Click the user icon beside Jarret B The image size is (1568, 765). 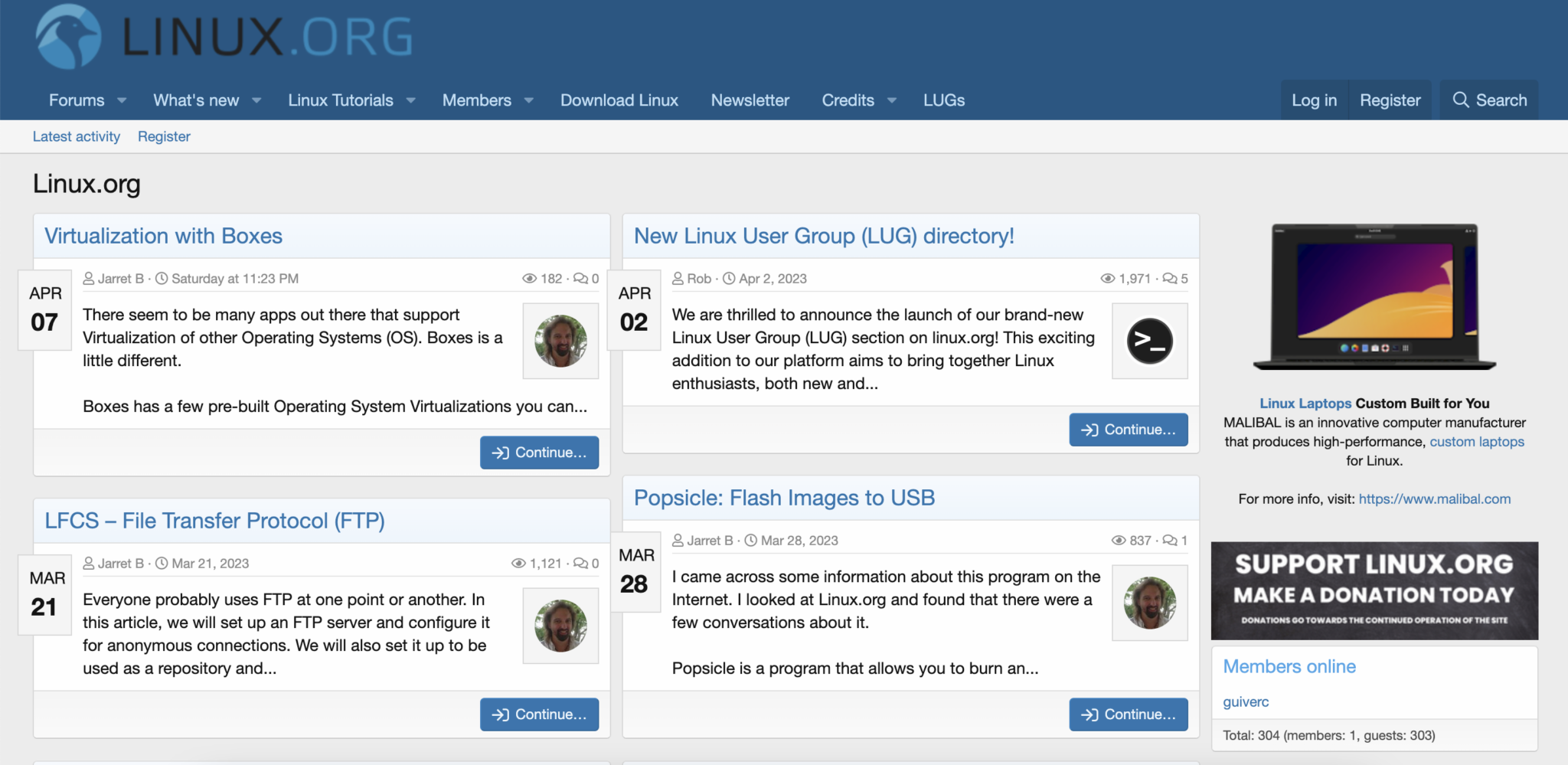click(90, 278)
